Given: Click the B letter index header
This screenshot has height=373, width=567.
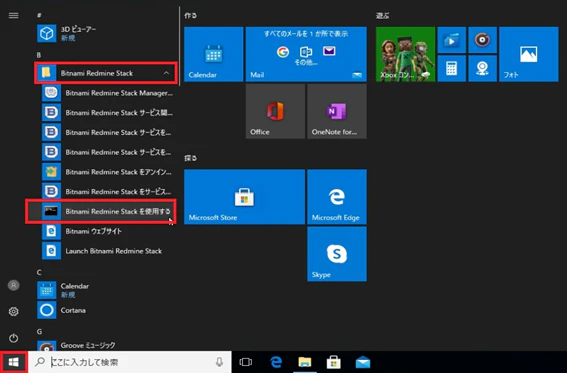Looking at the screenshot, I should (x=39, y=55).
